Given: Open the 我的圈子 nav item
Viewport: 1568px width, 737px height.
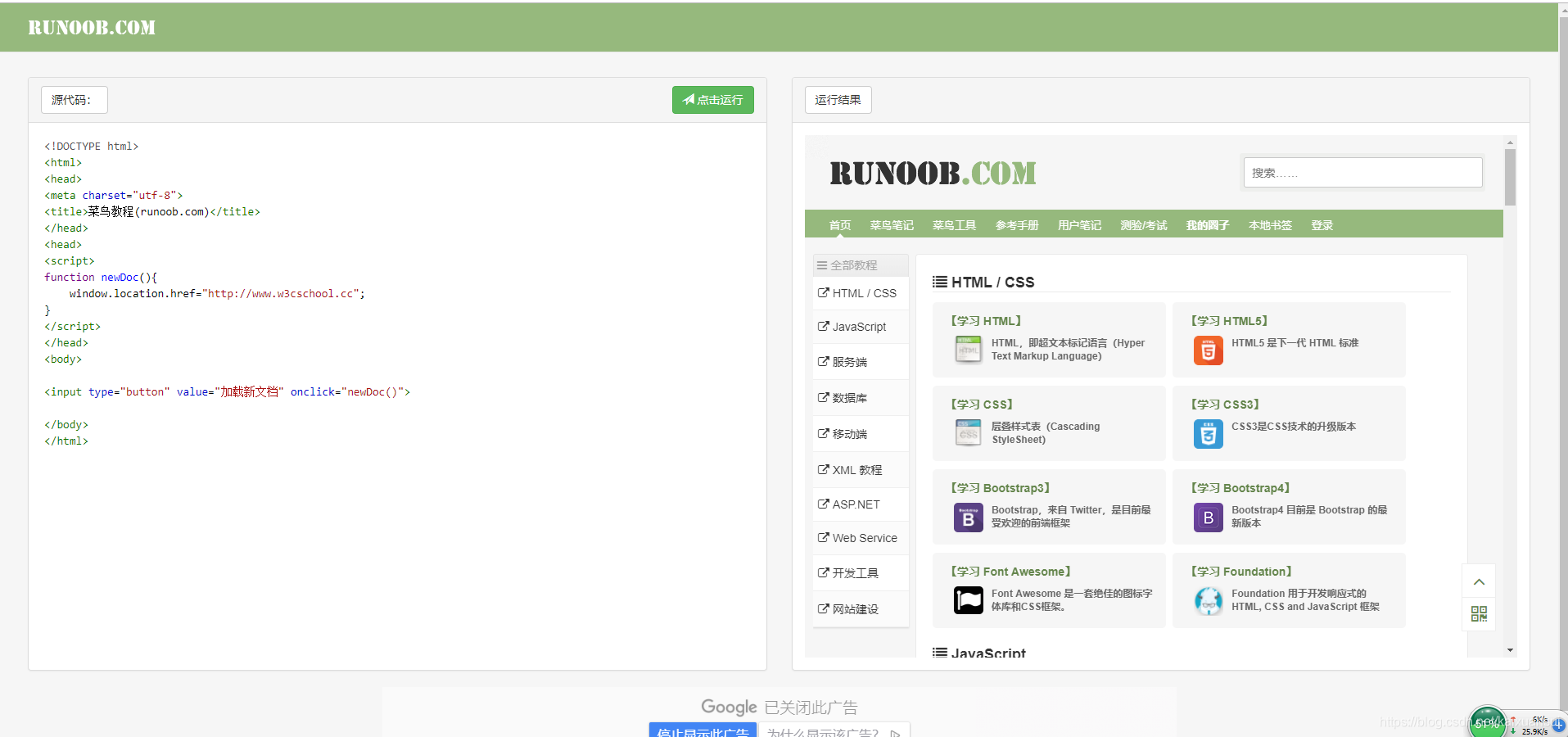Looking at the screenshot, I should point(1208,225).
